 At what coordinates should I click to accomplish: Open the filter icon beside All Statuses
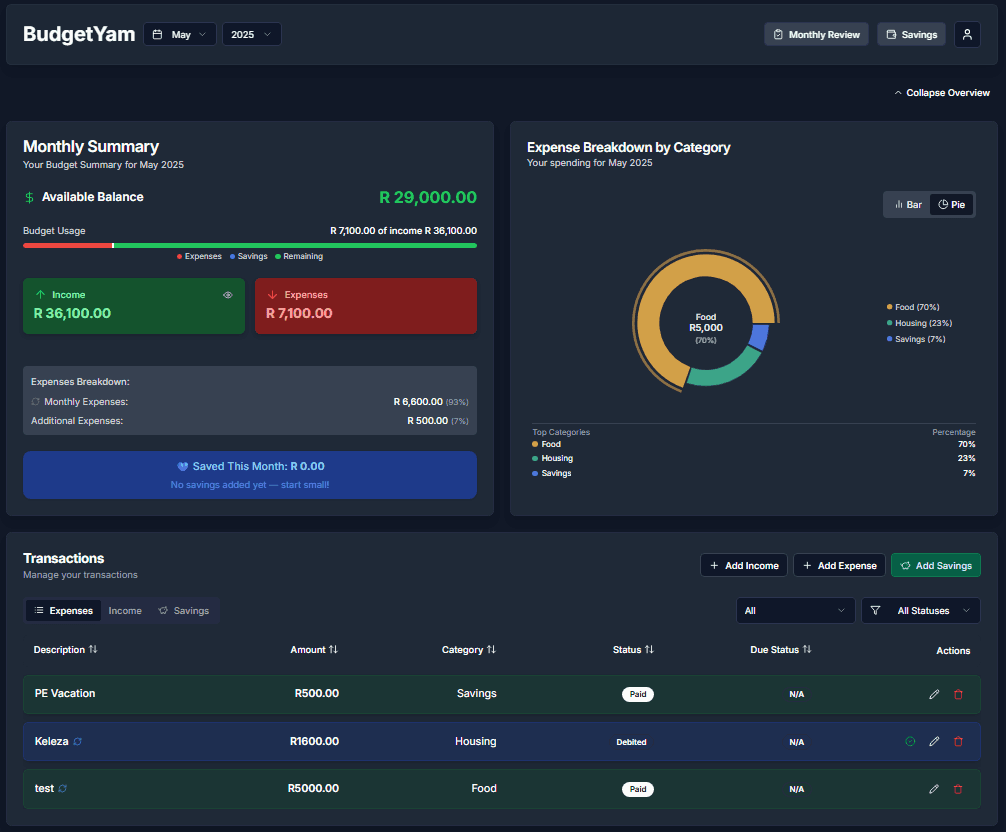(x=875, y=610)
